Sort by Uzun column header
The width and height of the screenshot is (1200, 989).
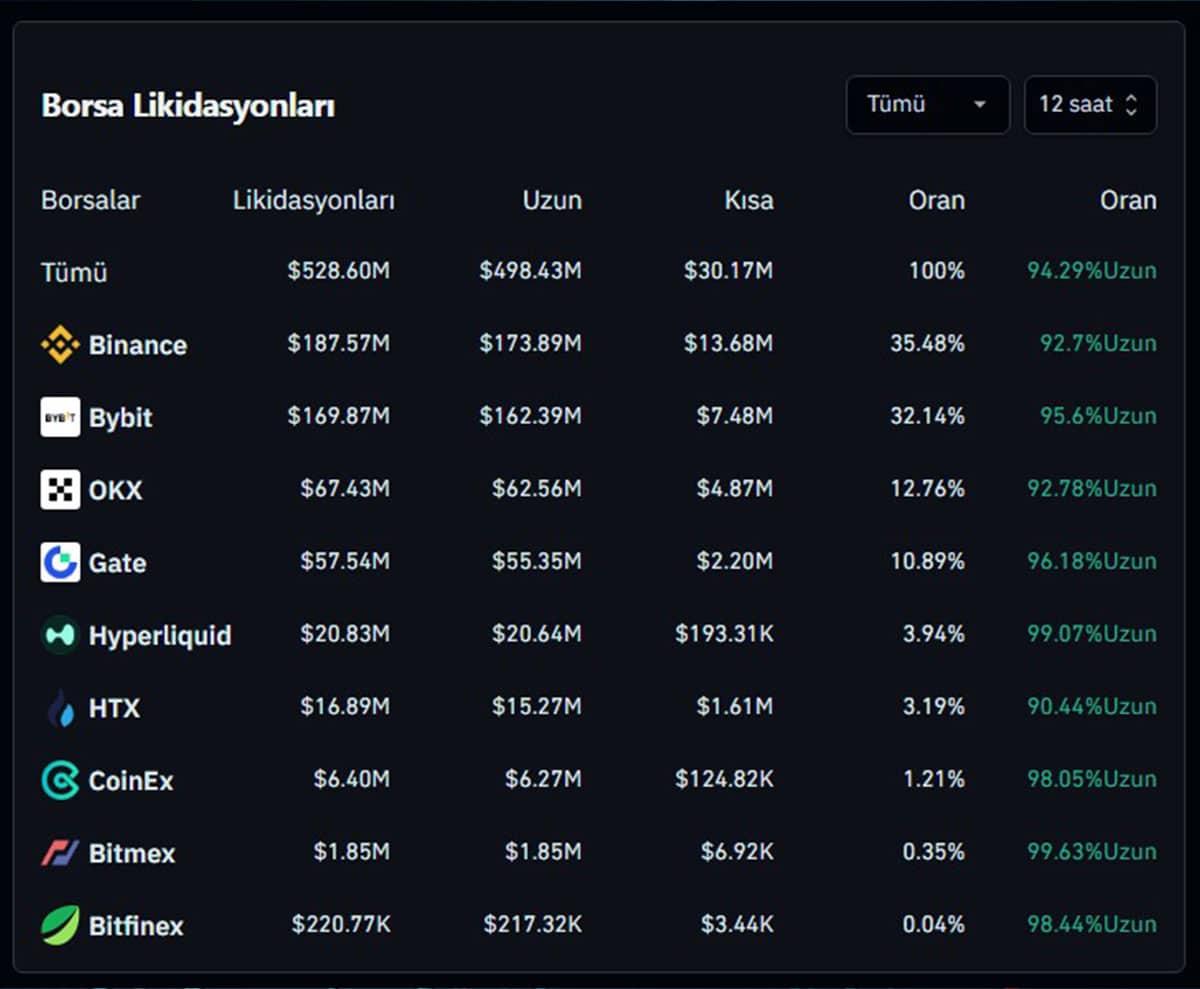[x=552, y=200]
